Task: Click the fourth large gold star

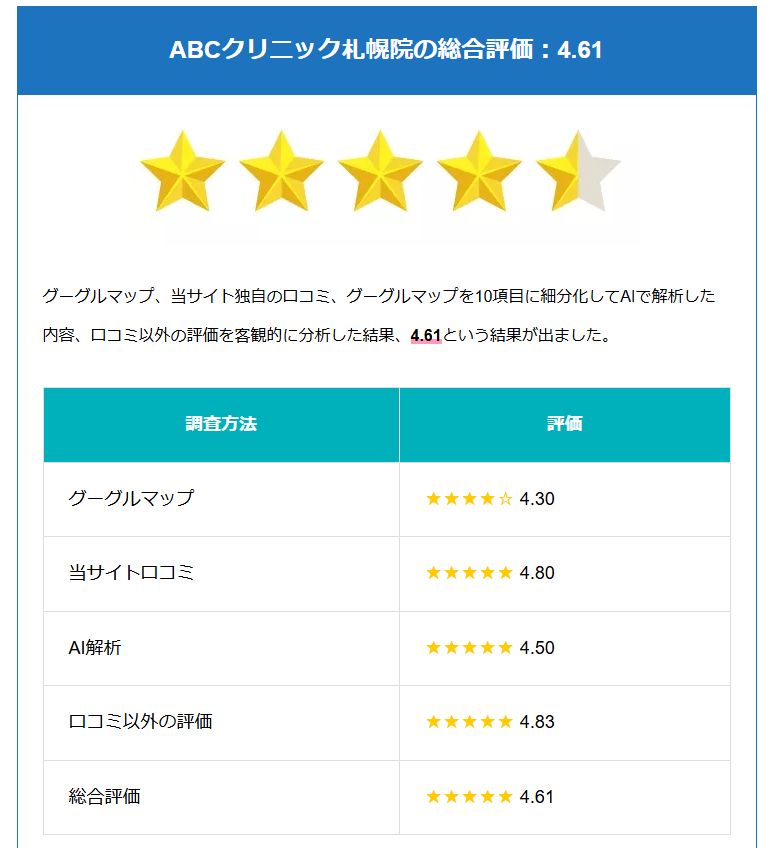Action: 479,171
